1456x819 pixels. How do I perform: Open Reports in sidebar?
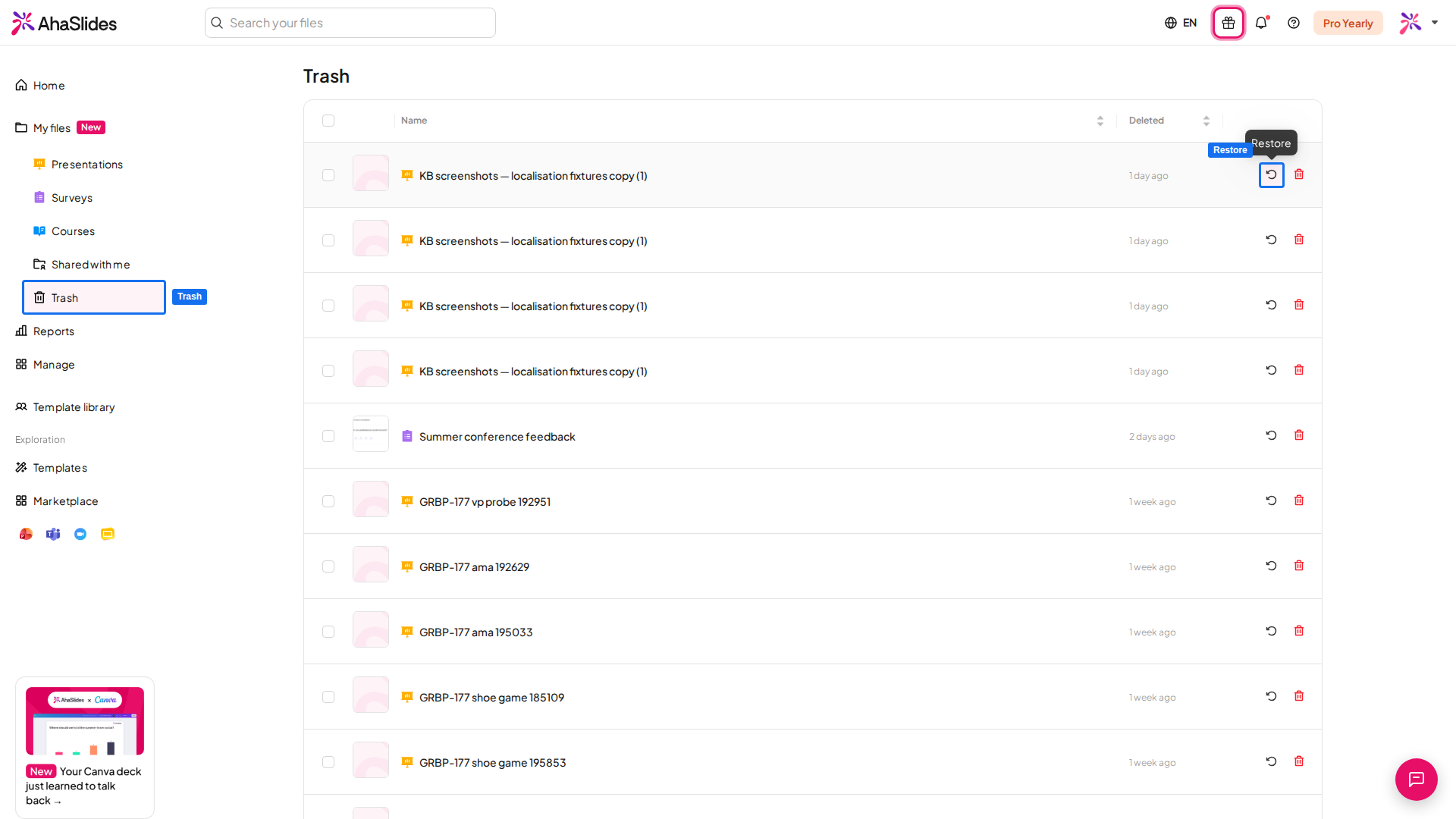45,331
